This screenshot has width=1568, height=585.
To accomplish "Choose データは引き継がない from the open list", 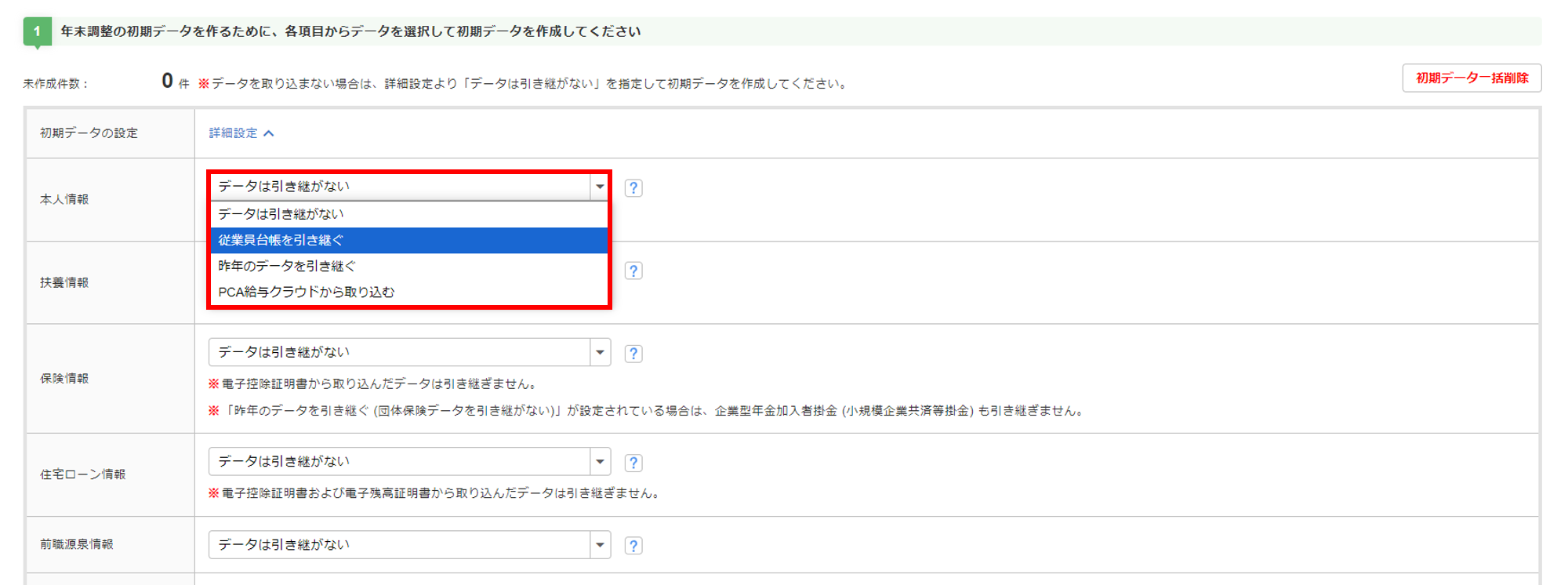I will [281, 214].
